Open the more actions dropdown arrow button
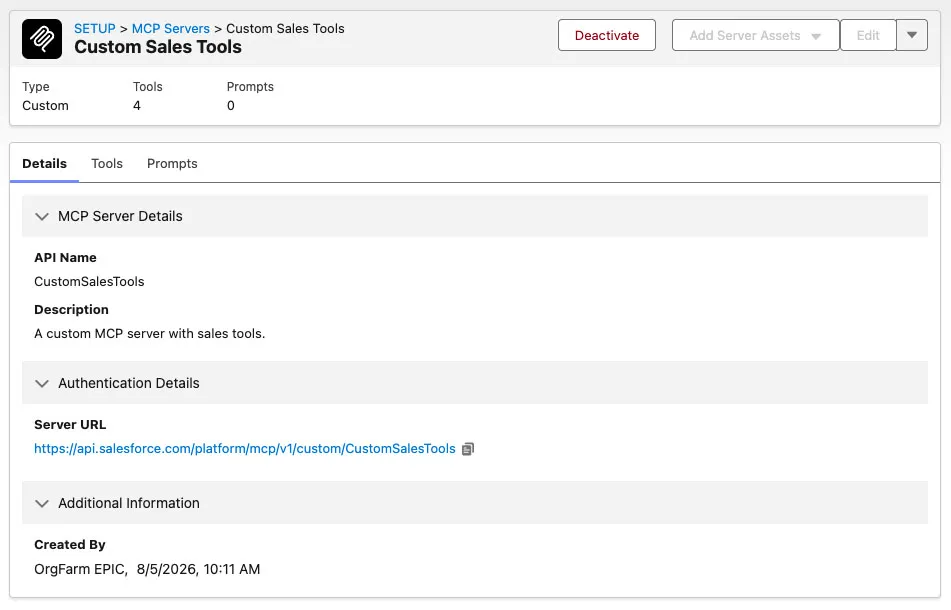The image size is (951, 610). click(x=912, y=35)
